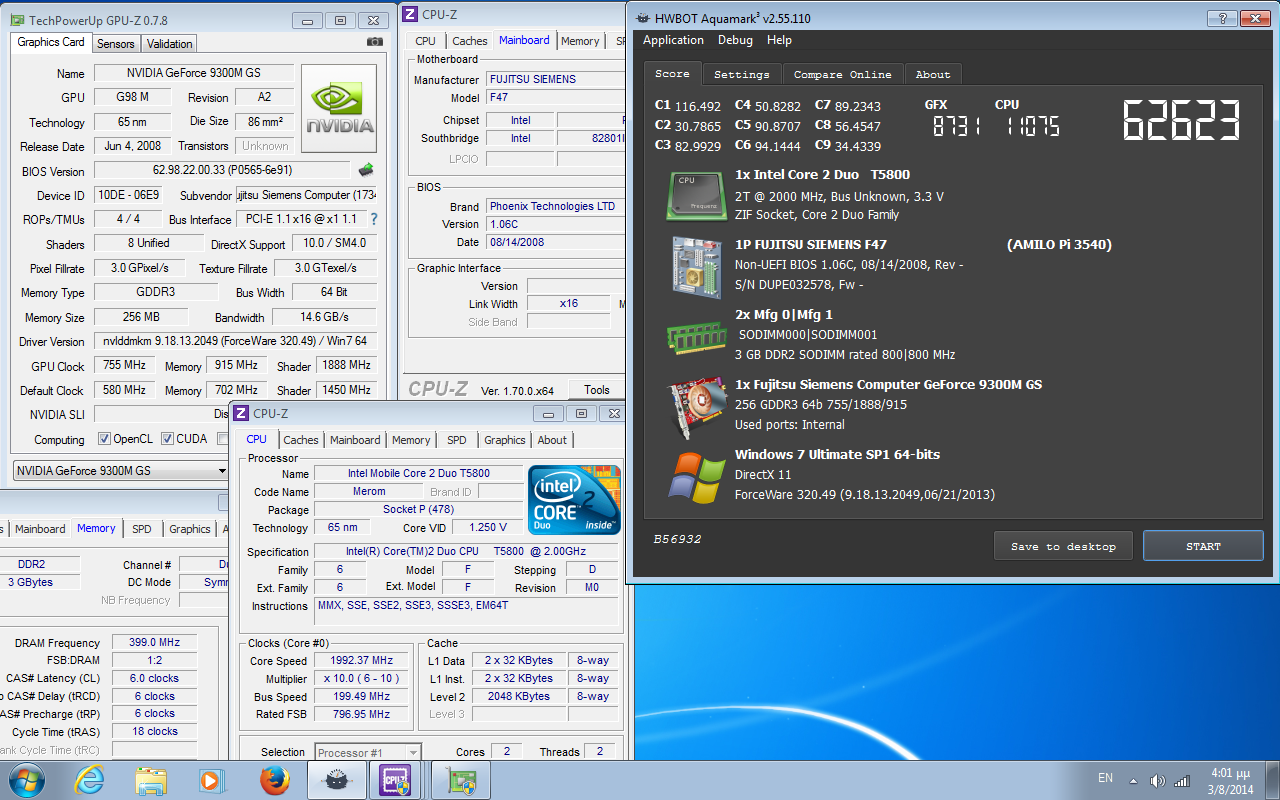
Task: Launch Firefox from the taskbar
Action: (274, 780)
